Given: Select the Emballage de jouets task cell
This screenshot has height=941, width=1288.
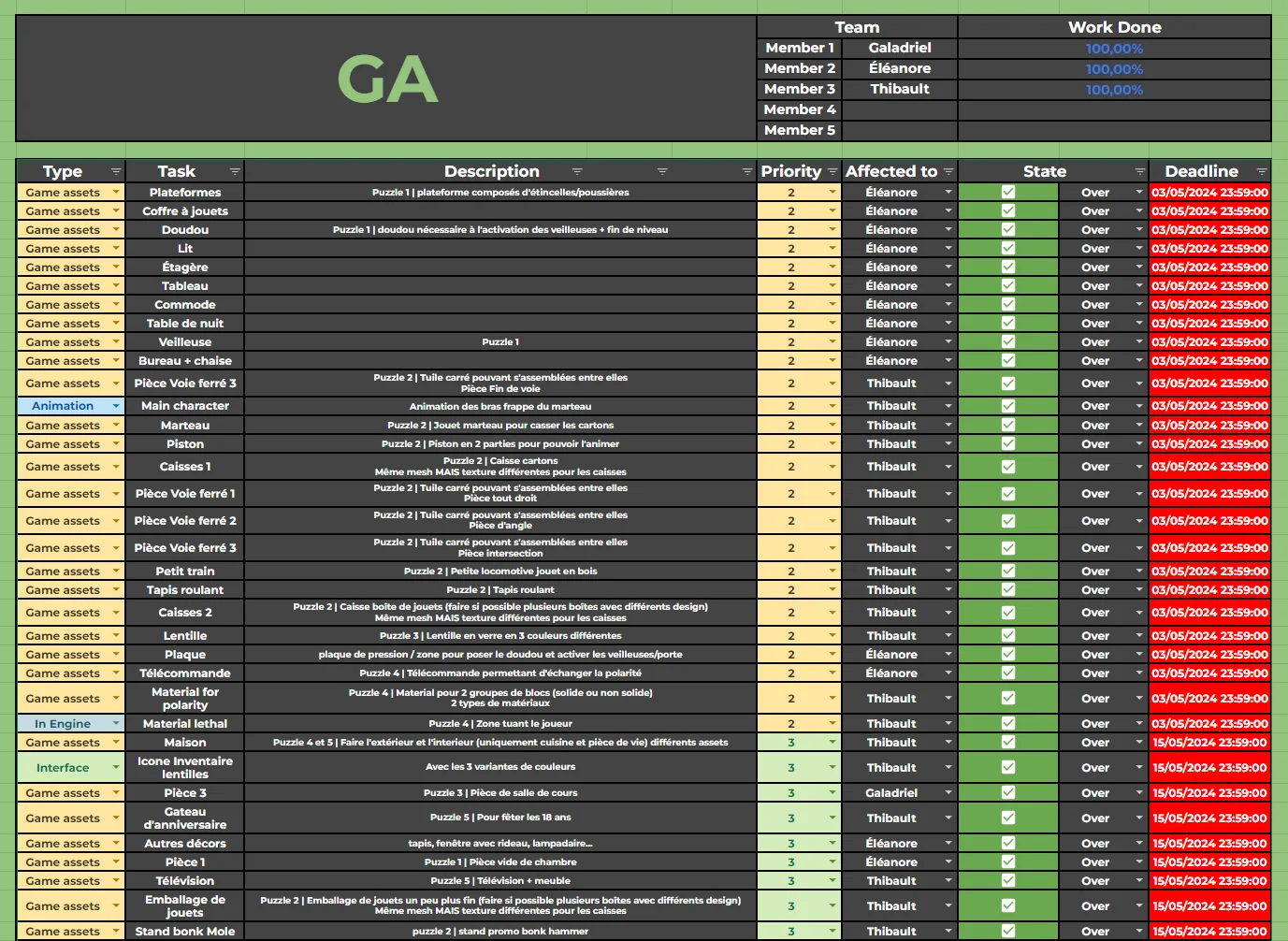Looking at the screenshot, I should pyautogui.click(x=185, y=905).
